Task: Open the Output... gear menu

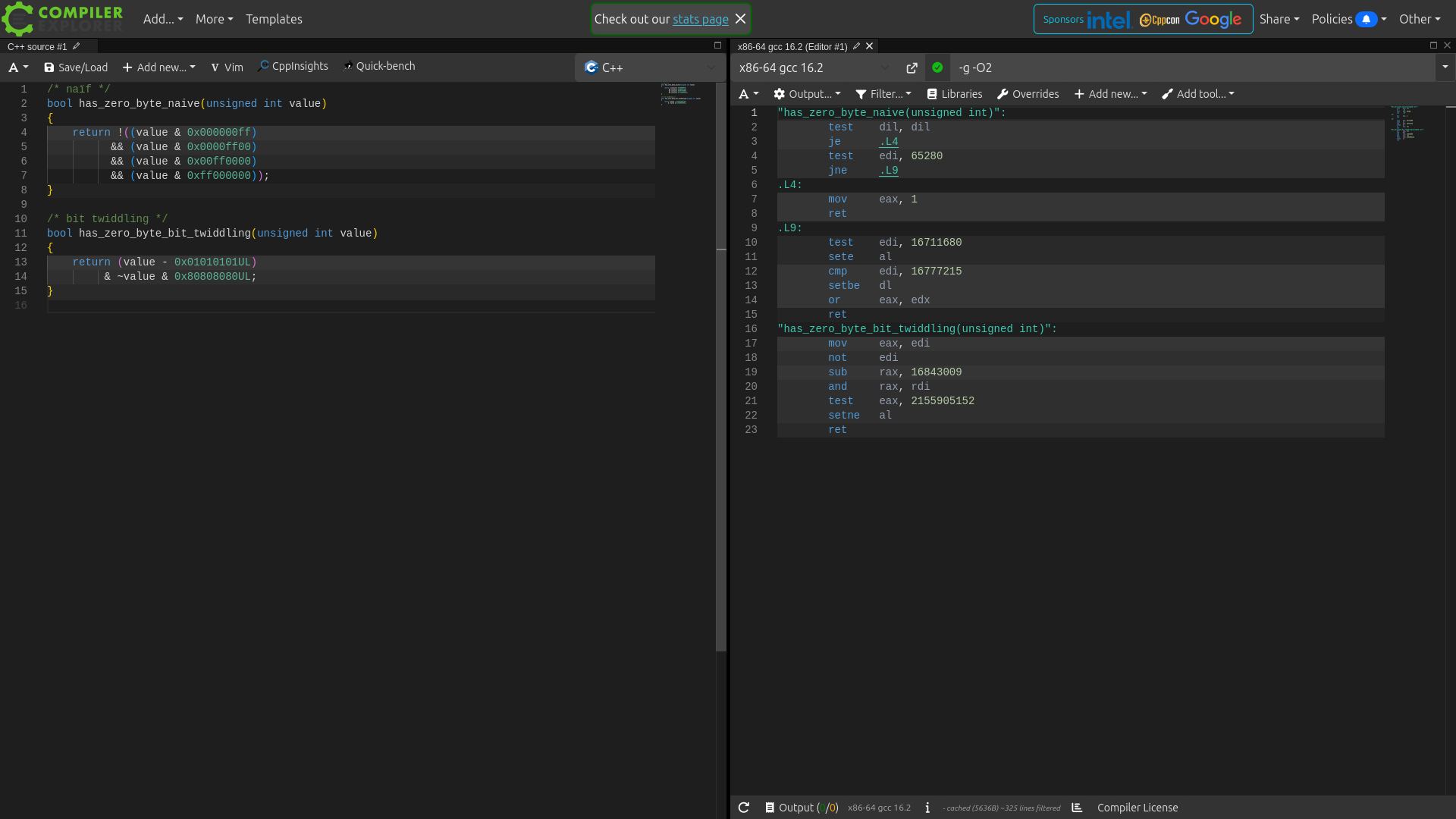Action: pyautogui.click(x=807, y=94)
